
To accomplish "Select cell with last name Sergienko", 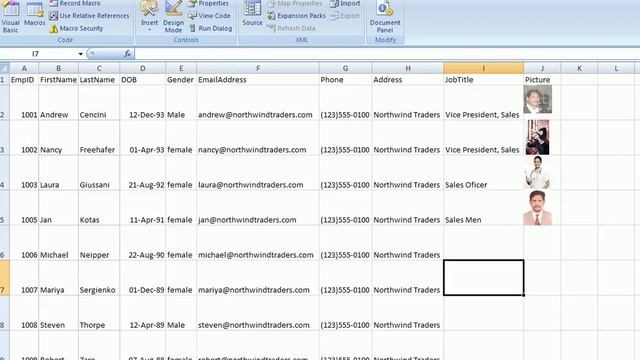I will coord(99,278).
